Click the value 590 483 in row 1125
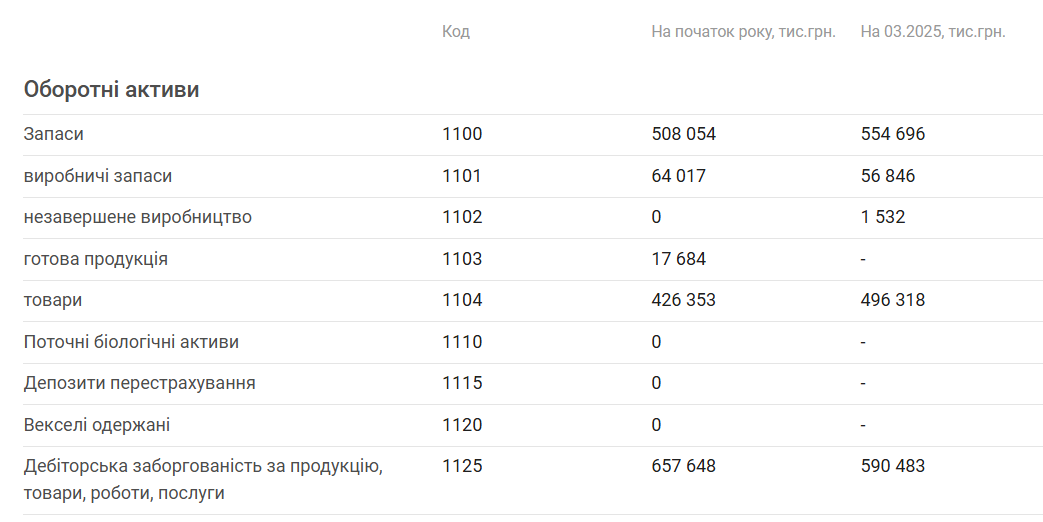This screenshot has width=1043, height=522. pos(893,466)
